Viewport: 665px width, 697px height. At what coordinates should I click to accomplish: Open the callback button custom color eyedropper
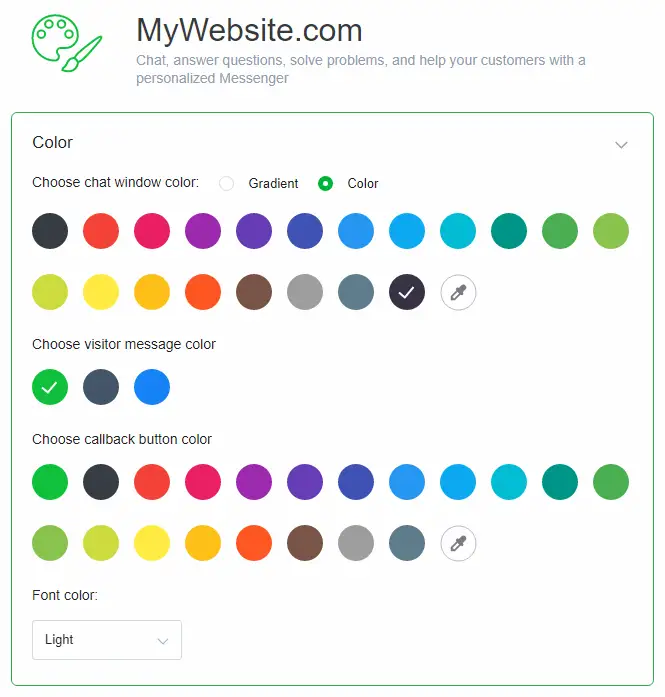coord(458,544)
